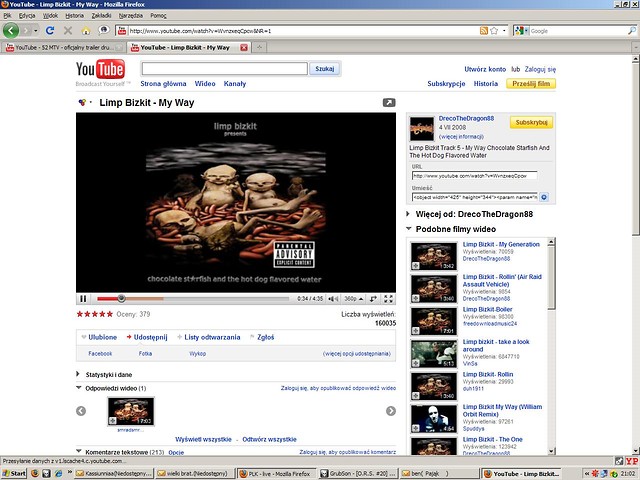The width and height of the screenshot is (640, 480).
Task: Bookmark the page with the star icon
Action: point(494,31)
